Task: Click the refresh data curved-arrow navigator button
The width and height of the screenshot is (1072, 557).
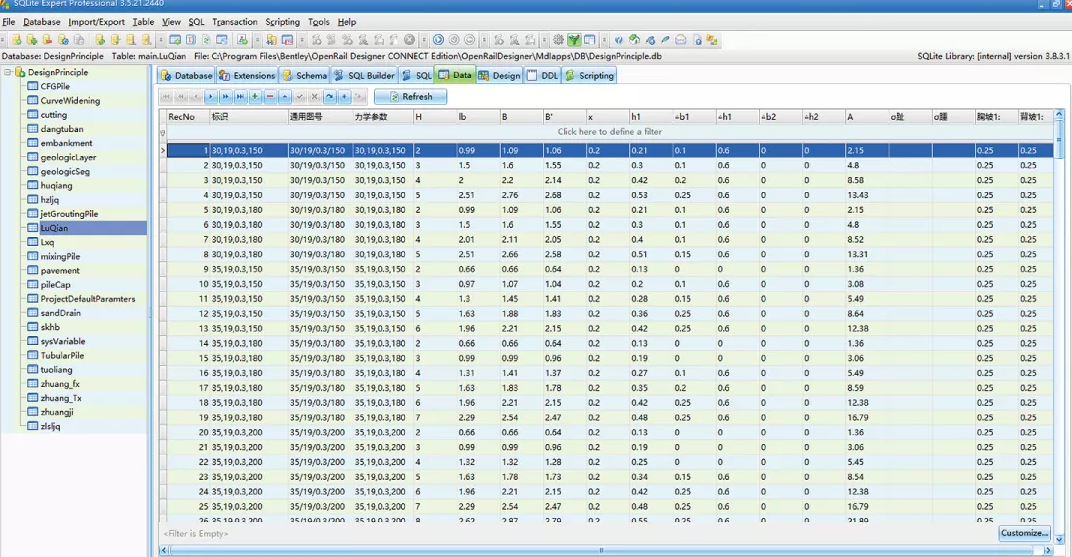Action: (x=329, y=97)
